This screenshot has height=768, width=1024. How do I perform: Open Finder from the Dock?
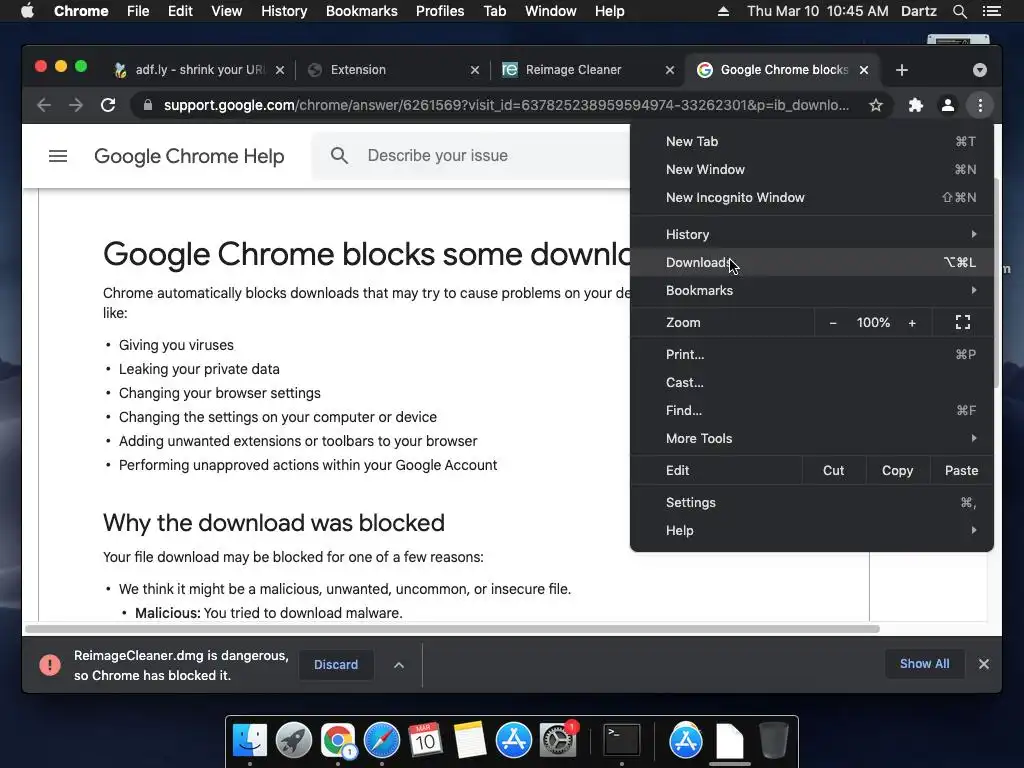[249, 741]
